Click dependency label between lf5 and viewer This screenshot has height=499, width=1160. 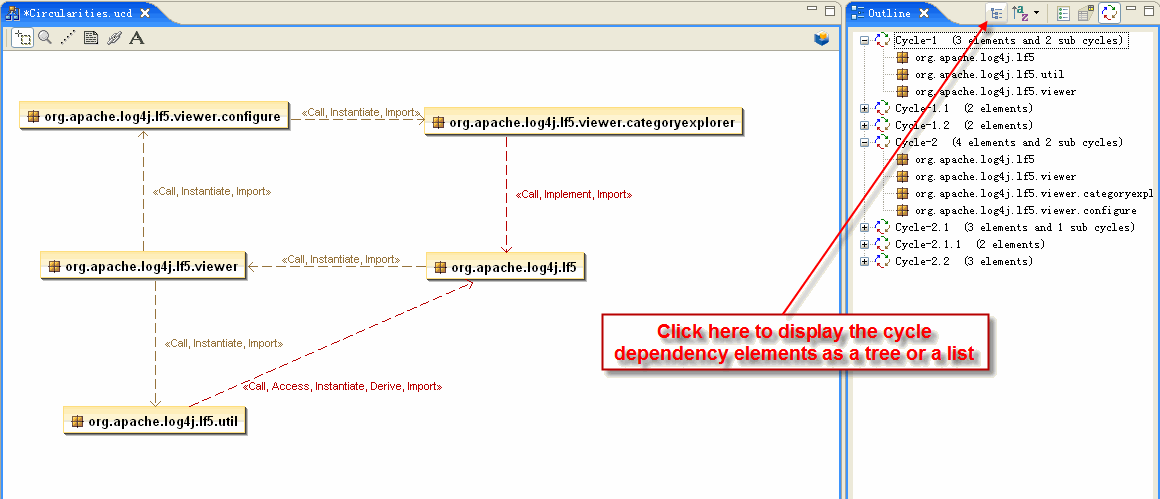coord(340,259)
